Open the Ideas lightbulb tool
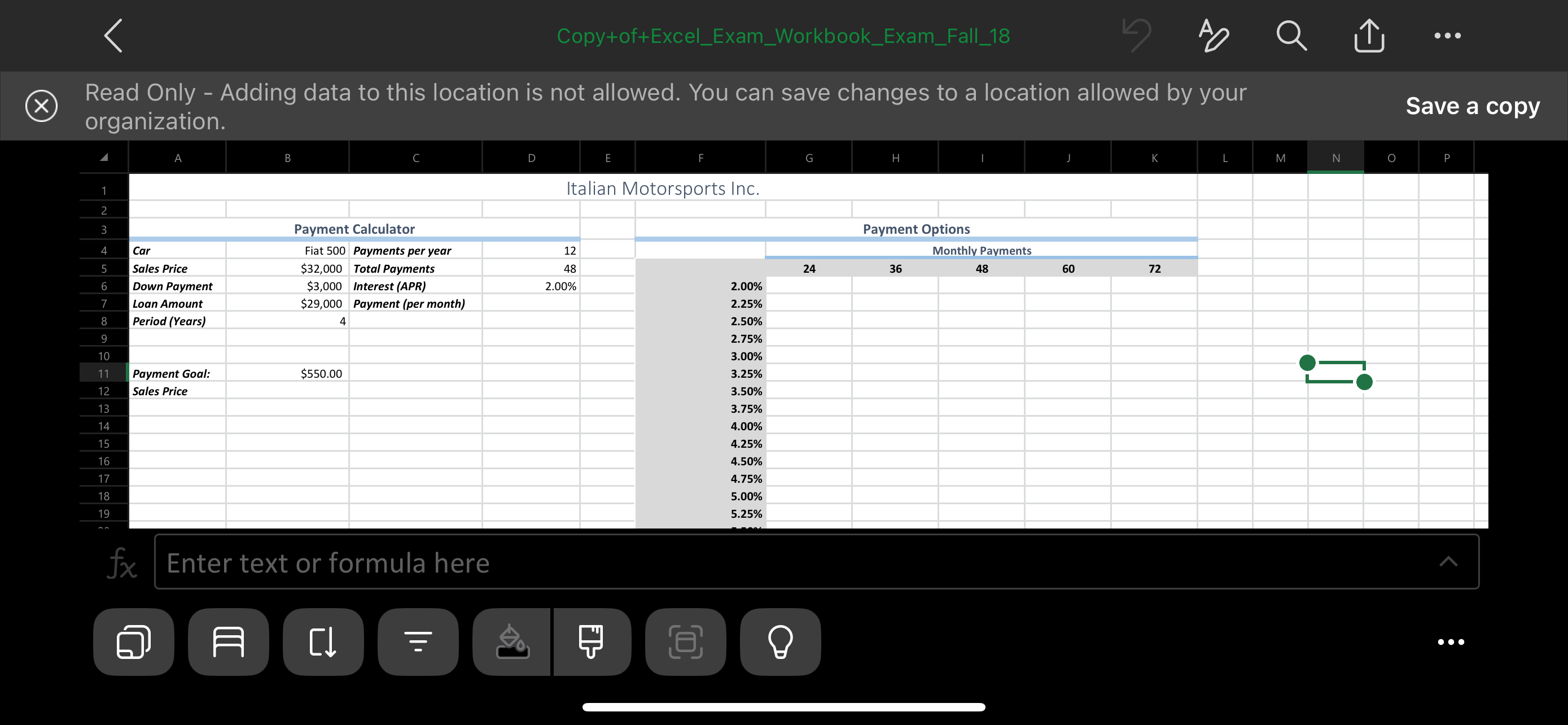 click(x=779, y=641)
